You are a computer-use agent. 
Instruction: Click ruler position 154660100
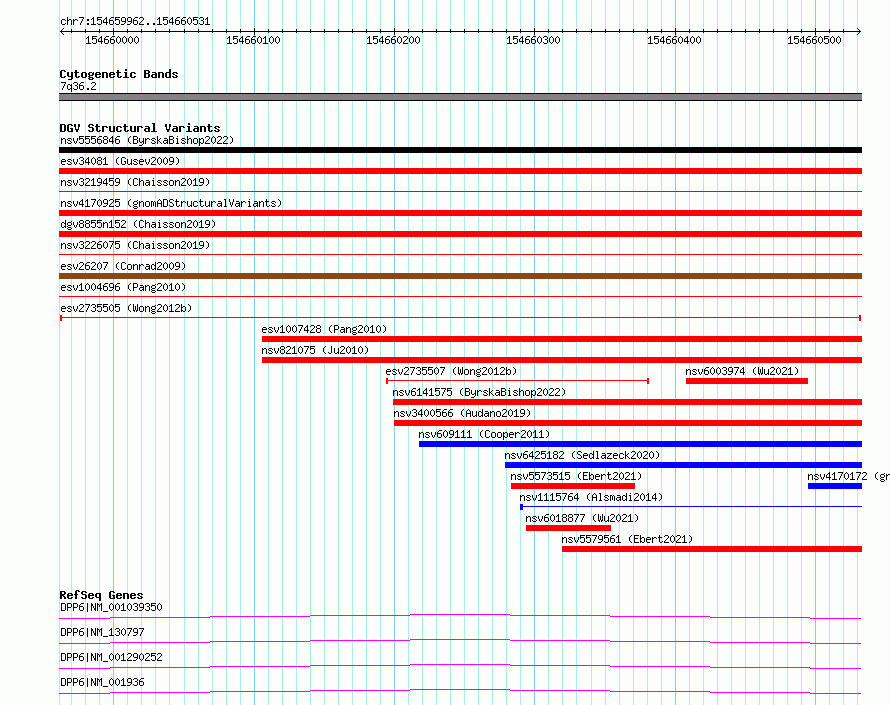(253, 40)
